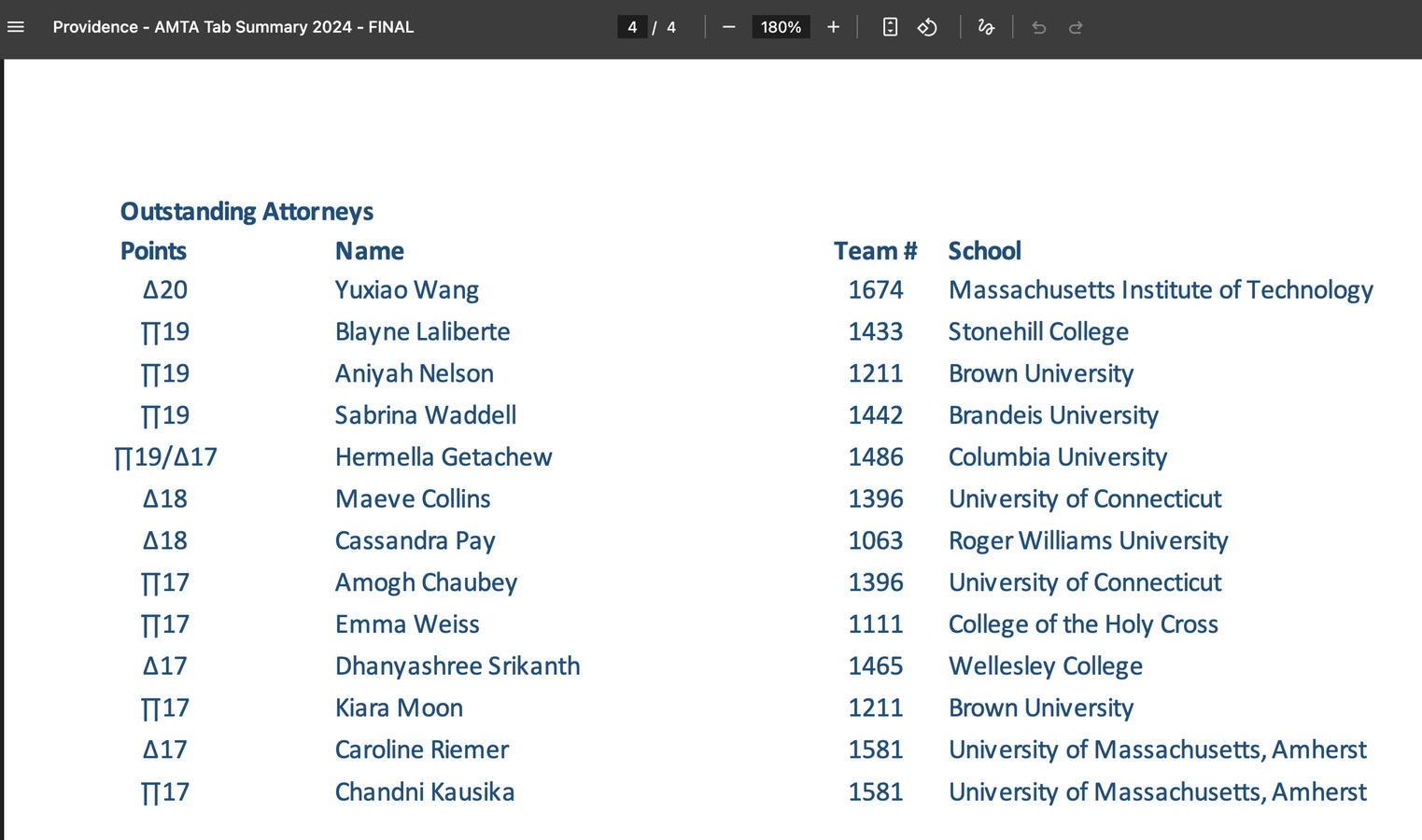Zoom out of the document
This screenshot has height=840, width=1422.
point(728,27)
